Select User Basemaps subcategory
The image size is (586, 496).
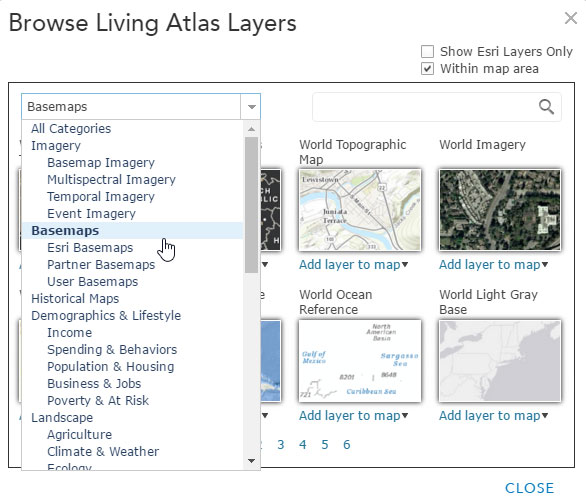(93, 282)
